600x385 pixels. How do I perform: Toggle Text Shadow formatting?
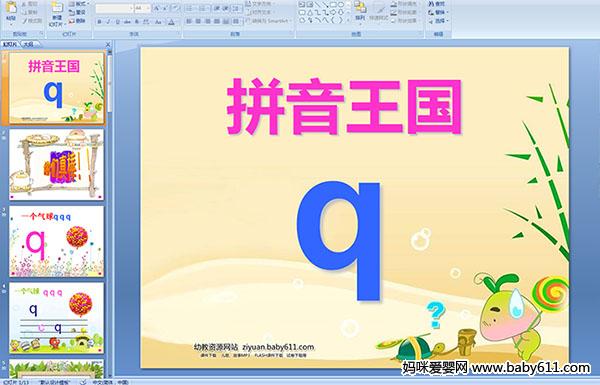pos(137,22)
